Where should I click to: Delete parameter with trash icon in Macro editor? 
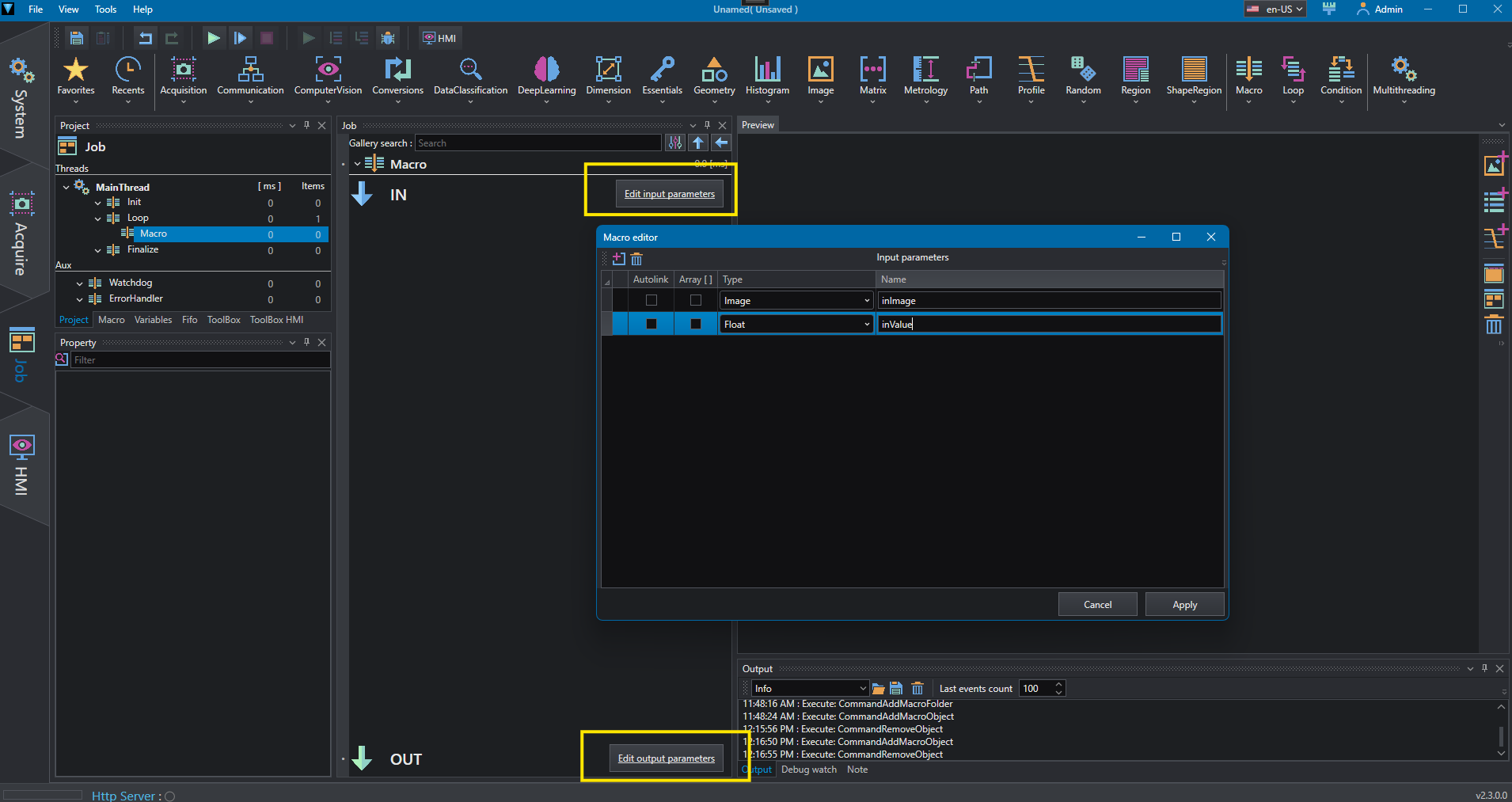click(x=636, y=259)
